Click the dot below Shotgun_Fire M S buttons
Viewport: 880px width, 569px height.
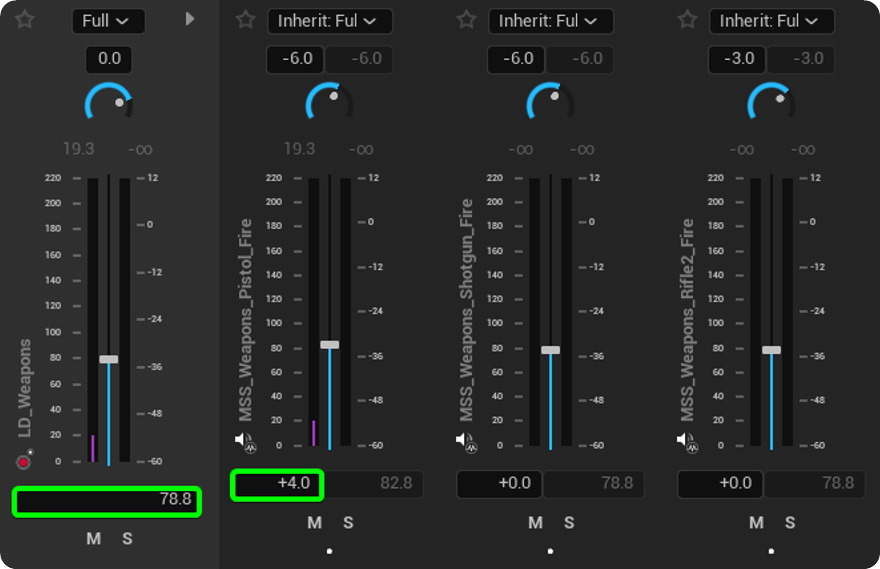click(x=551, y=552)
